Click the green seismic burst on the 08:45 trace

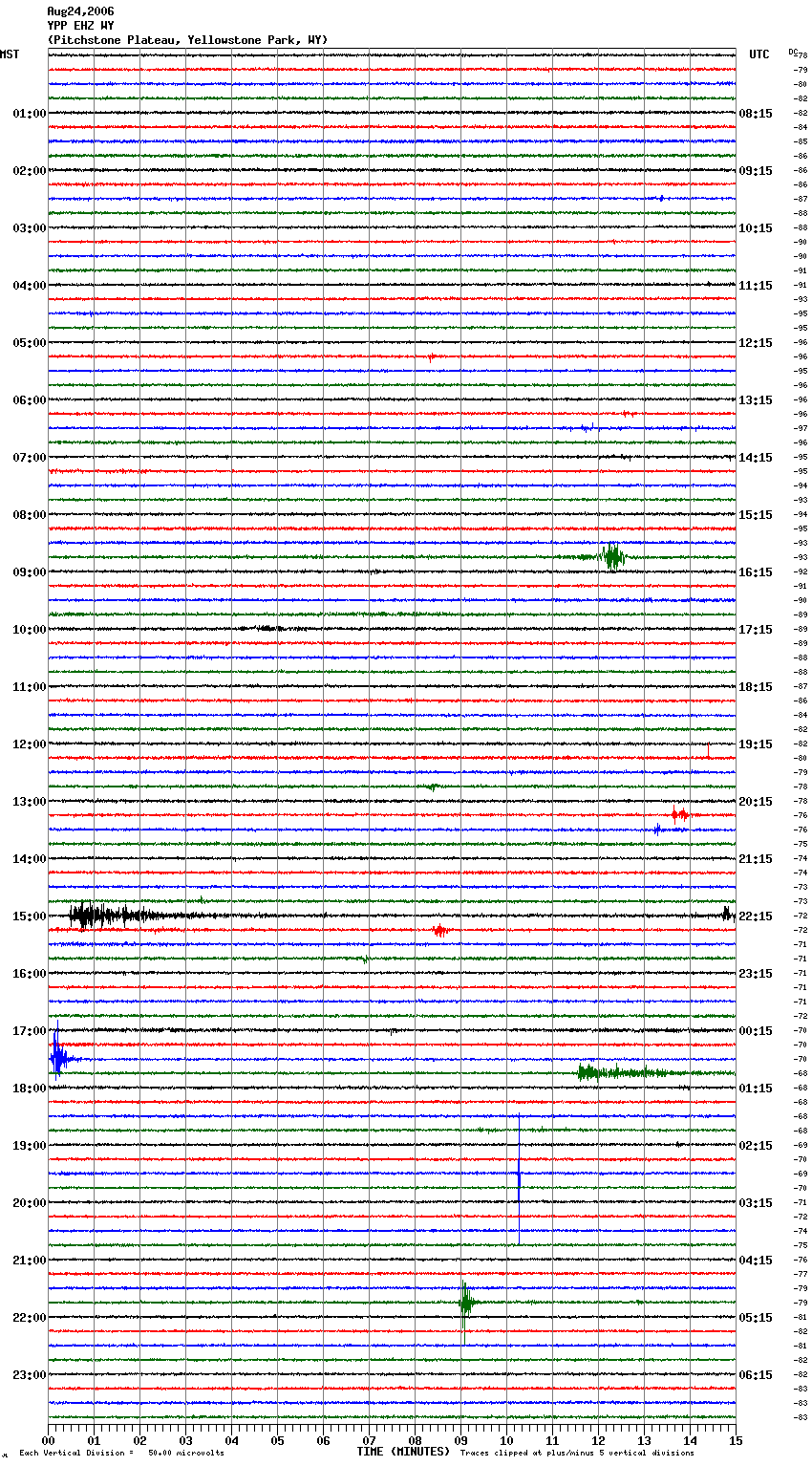[611, 556]
